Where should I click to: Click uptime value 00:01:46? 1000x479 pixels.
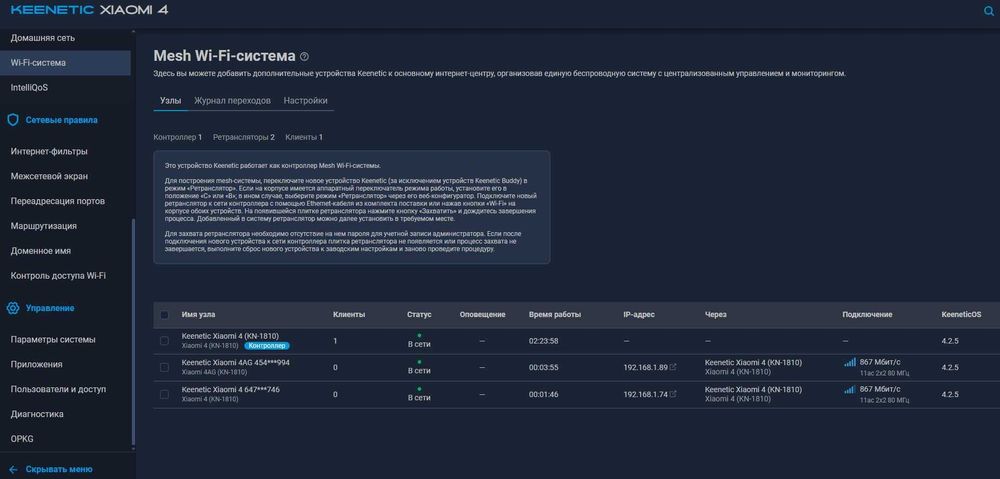coord(543,394)
